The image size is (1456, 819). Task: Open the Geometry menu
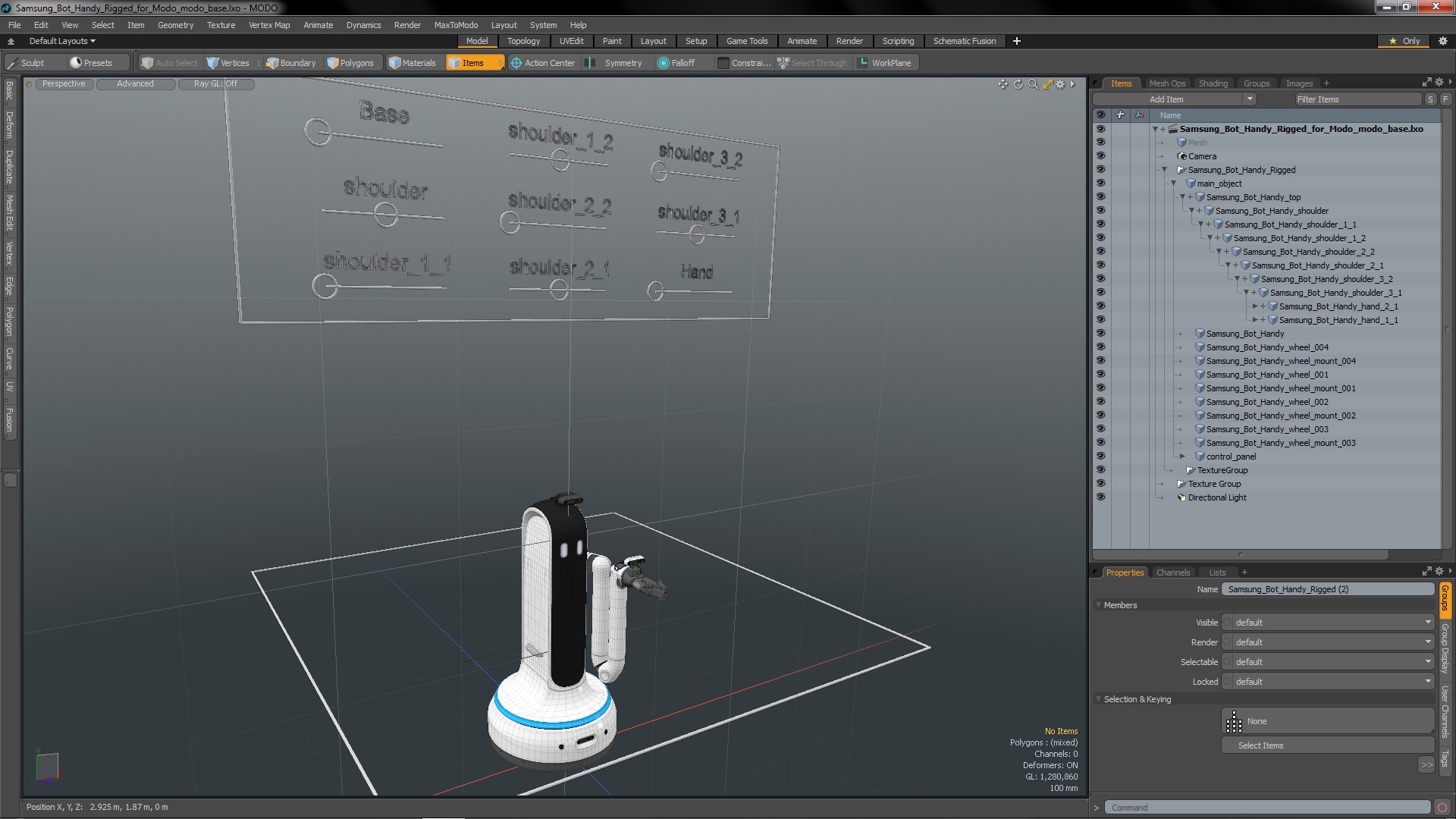pos(175,25)
